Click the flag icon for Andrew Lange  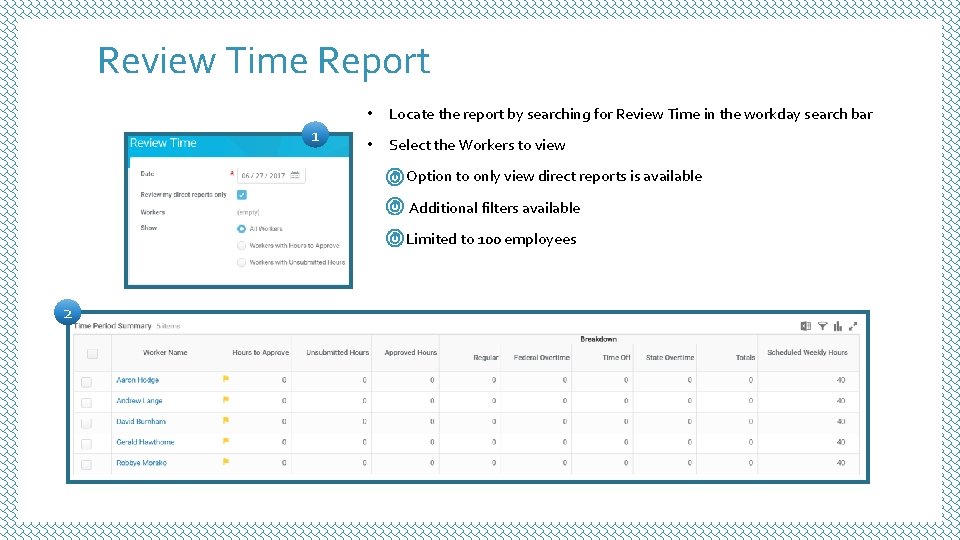click(x=226, y=400)
